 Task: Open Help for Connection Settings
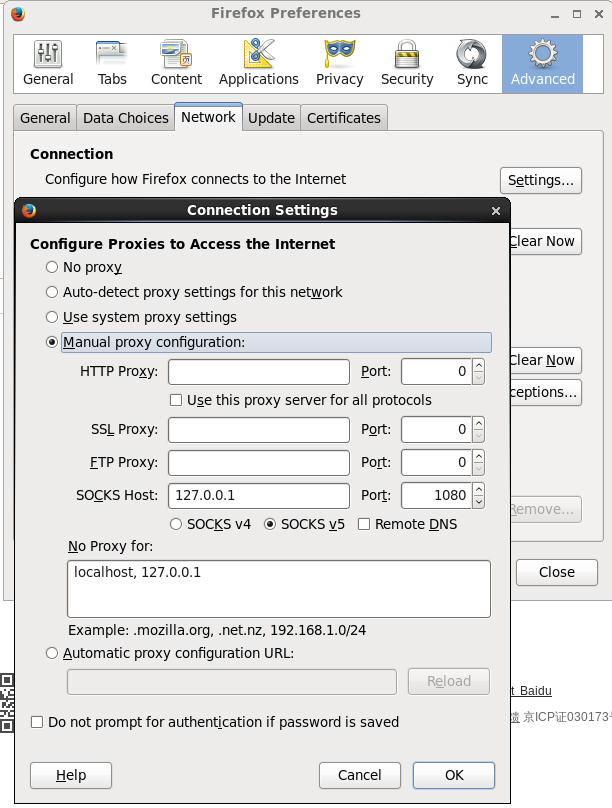[71, 775]
